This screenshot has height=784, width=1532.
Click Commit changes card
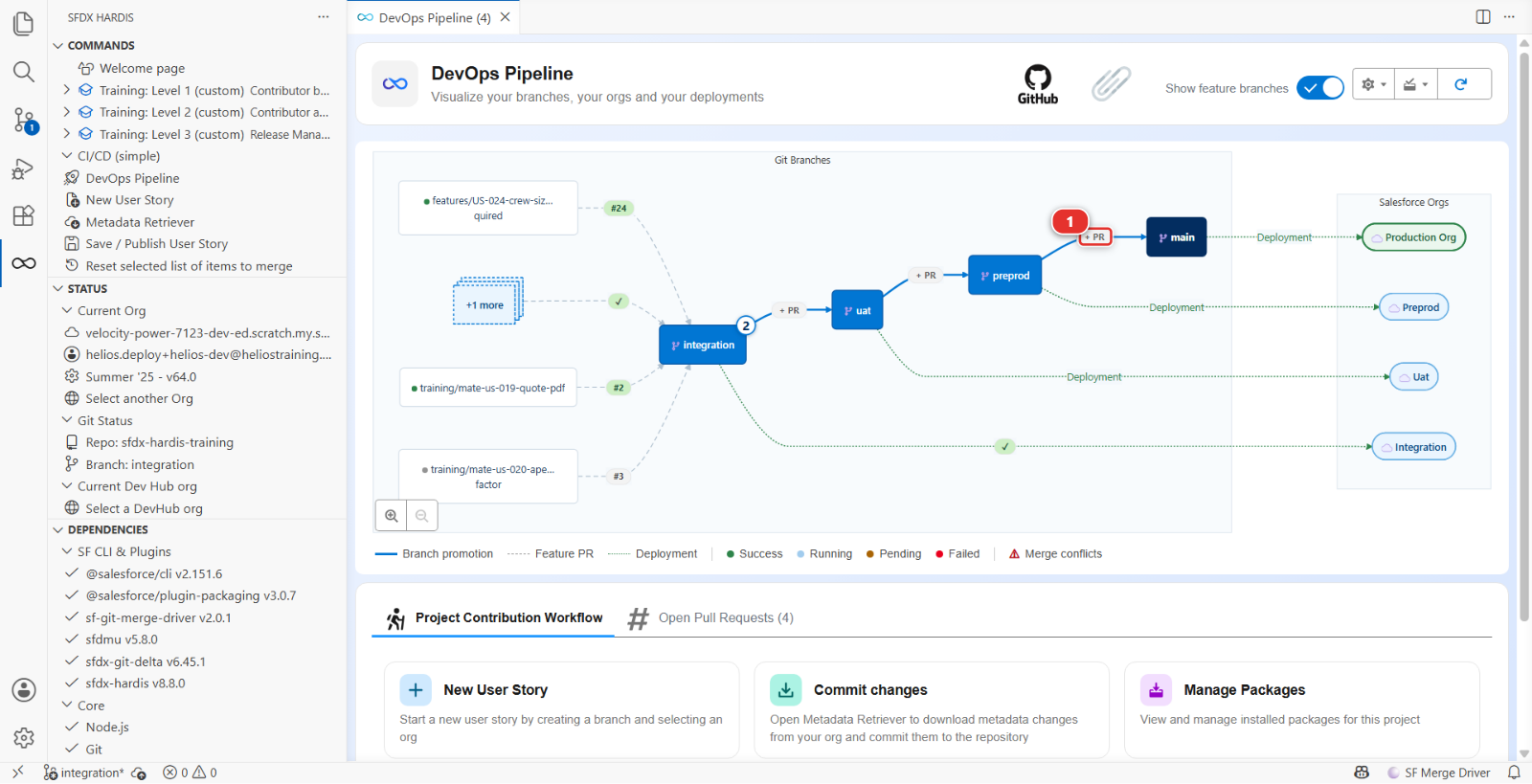pyautogui.click(x=932, y=710)
